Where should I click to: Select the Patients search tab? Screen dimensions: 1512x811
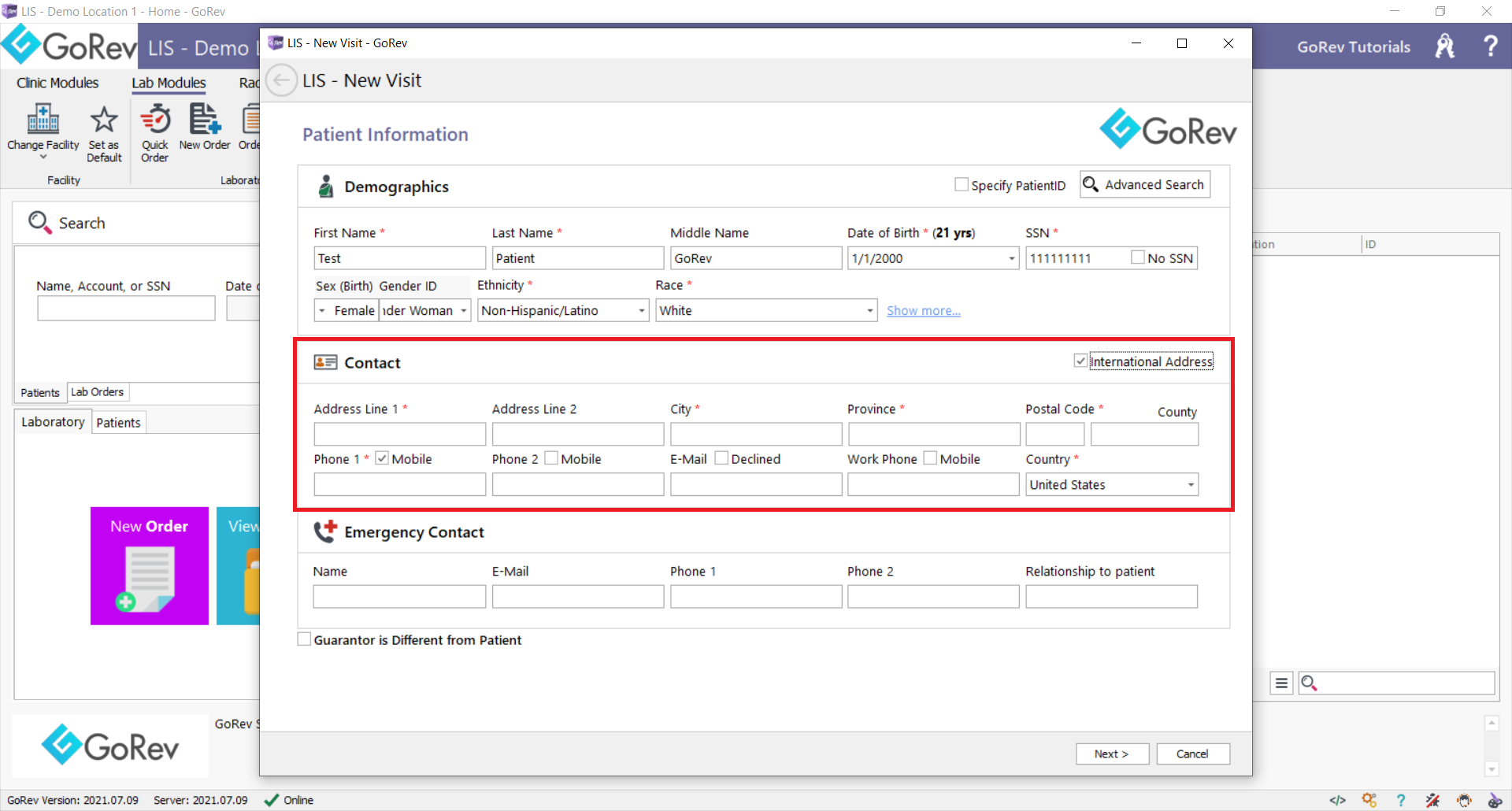click(x=40, y=392)
